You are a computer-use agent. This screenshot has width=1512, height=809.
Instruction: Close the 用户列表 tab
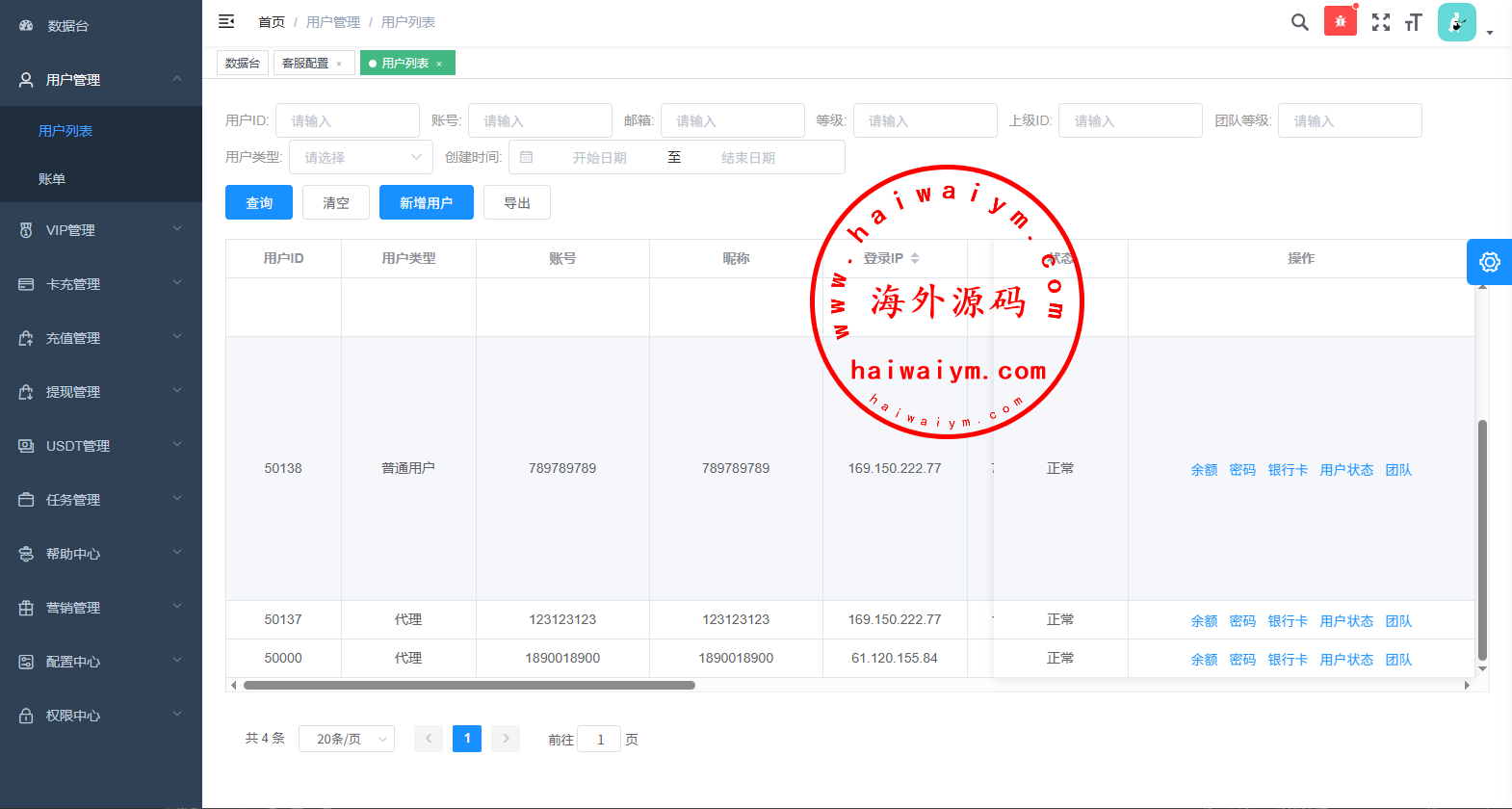coord(439,64)
